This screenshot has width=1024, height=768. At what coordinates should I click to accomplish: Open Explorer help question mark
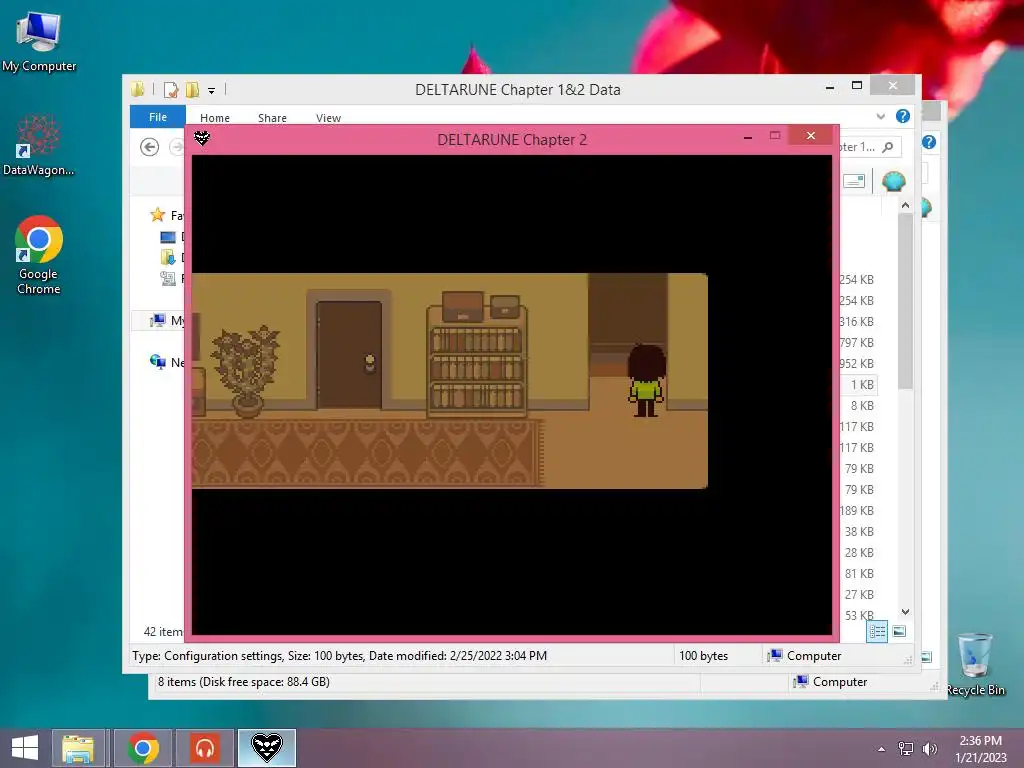pyautogui.click(x=903, y=116)
